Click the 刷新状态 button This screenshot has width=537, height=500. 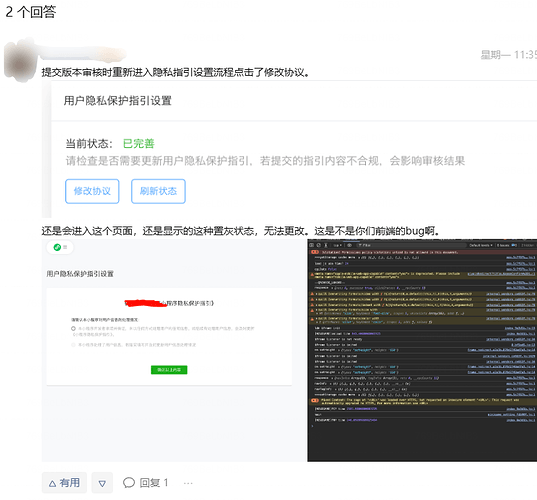(x=158, y=191)
